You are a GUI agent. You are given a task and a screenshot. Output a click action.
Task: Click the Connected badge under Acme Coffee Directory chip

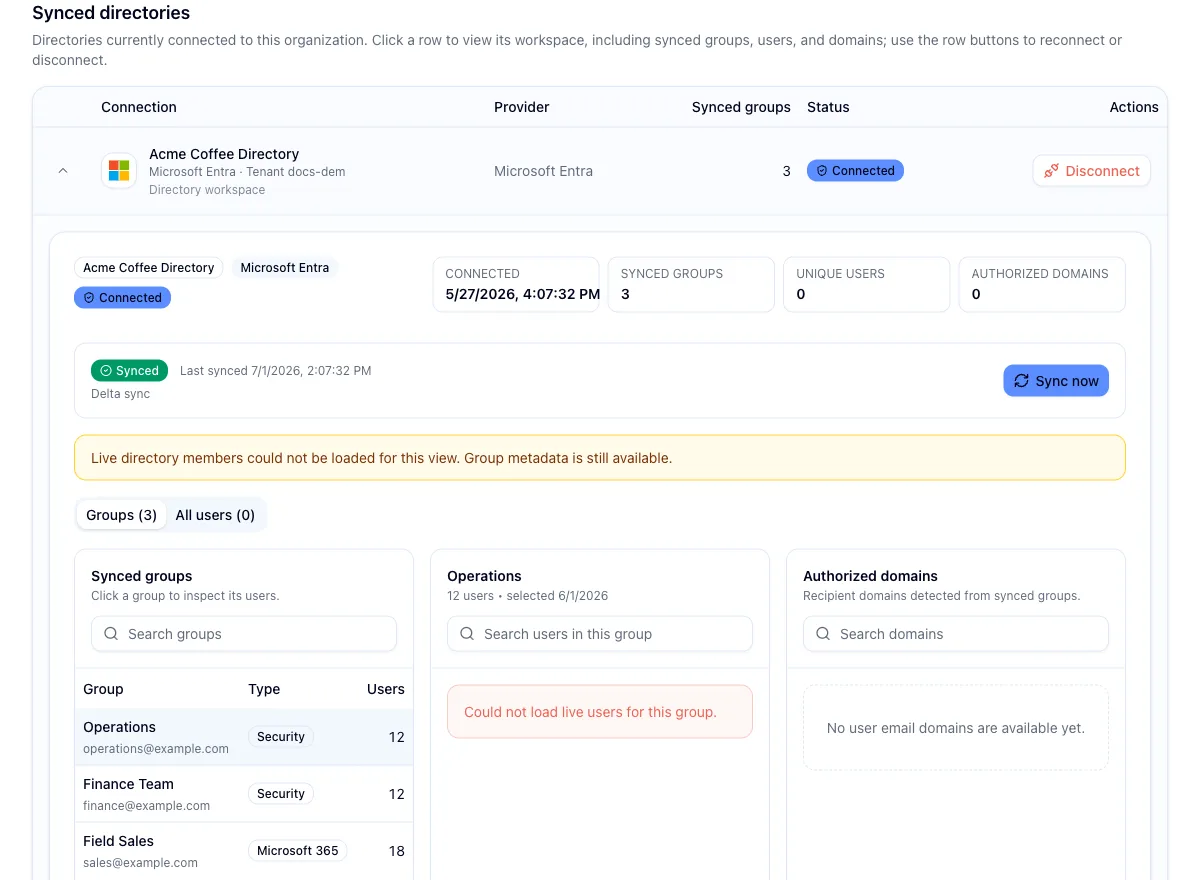[x=122, y=298]
